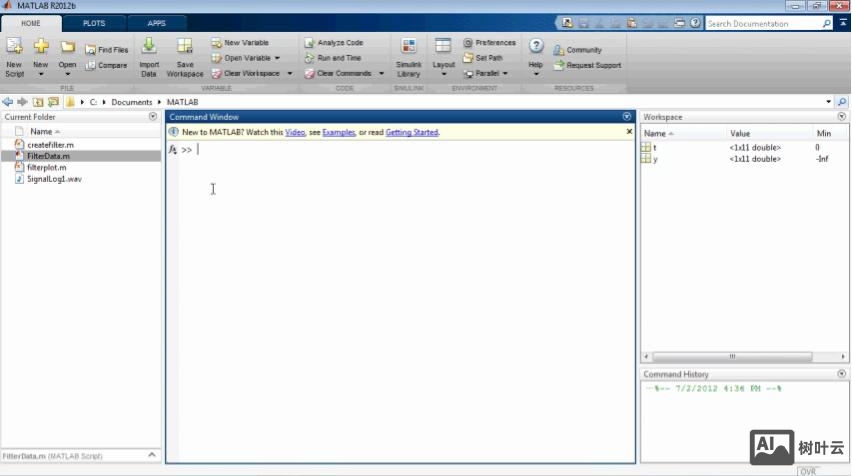
Task: Select FilterData.m in Current Folder
Action: (81, 156)
